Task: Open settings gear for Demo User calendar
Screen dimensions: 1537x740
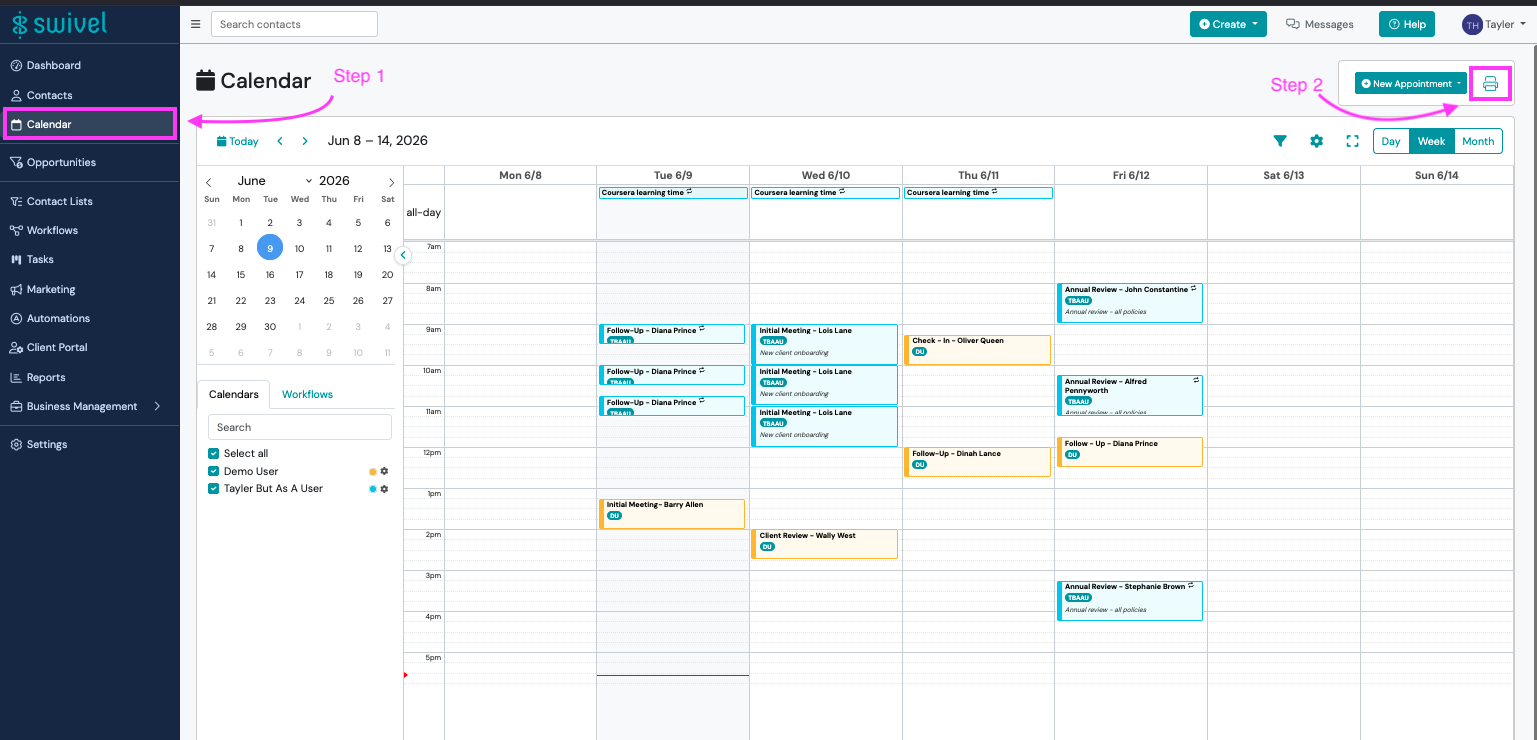Action: point(384,471)
